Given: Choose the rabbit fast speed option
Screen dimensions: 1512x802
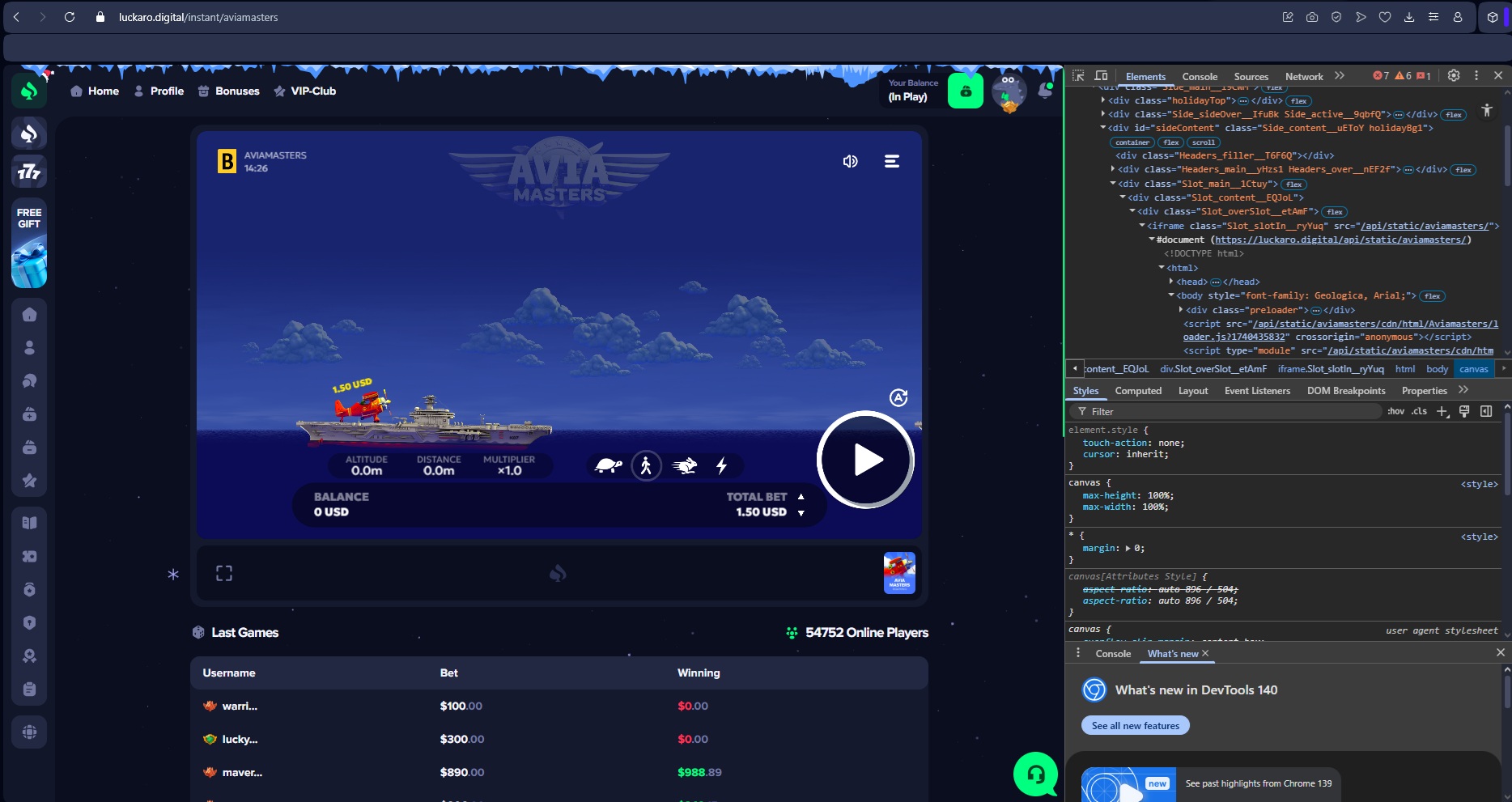Looking at the screenshot, I should tap(685, 466).
